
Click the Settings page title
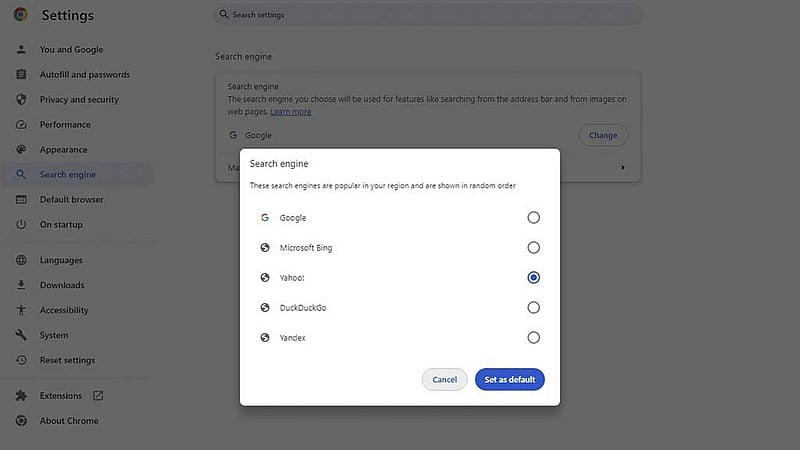pyautogui.click(x=68, y=15)
